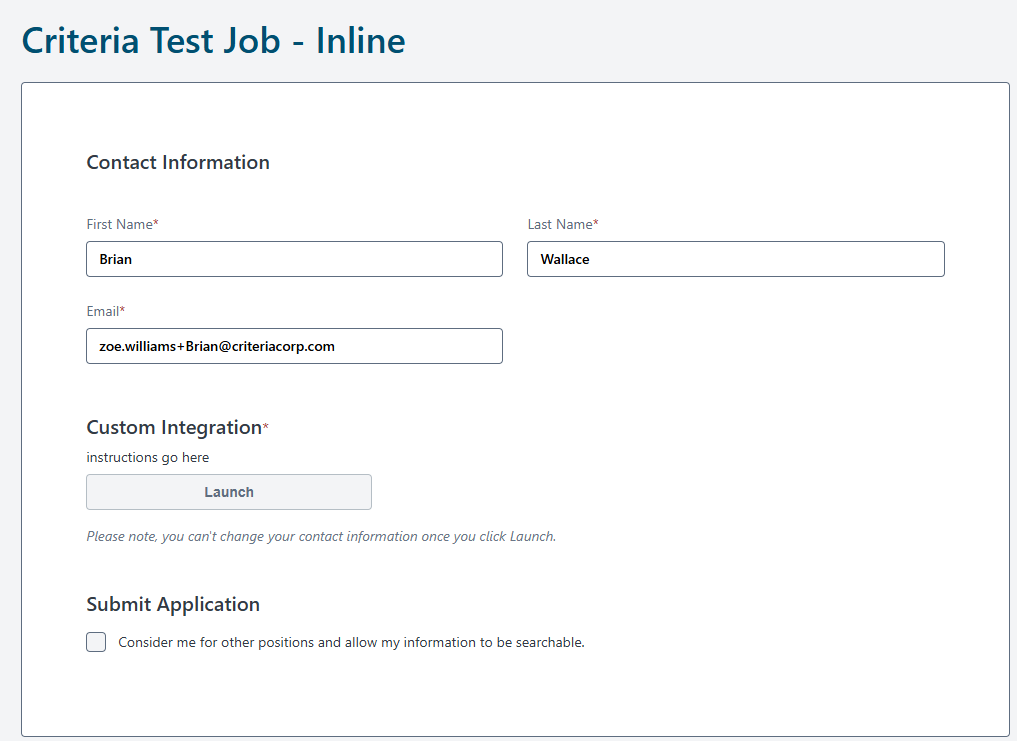Click the Last Name label
Screen dimensions: 1017x741
563,224
